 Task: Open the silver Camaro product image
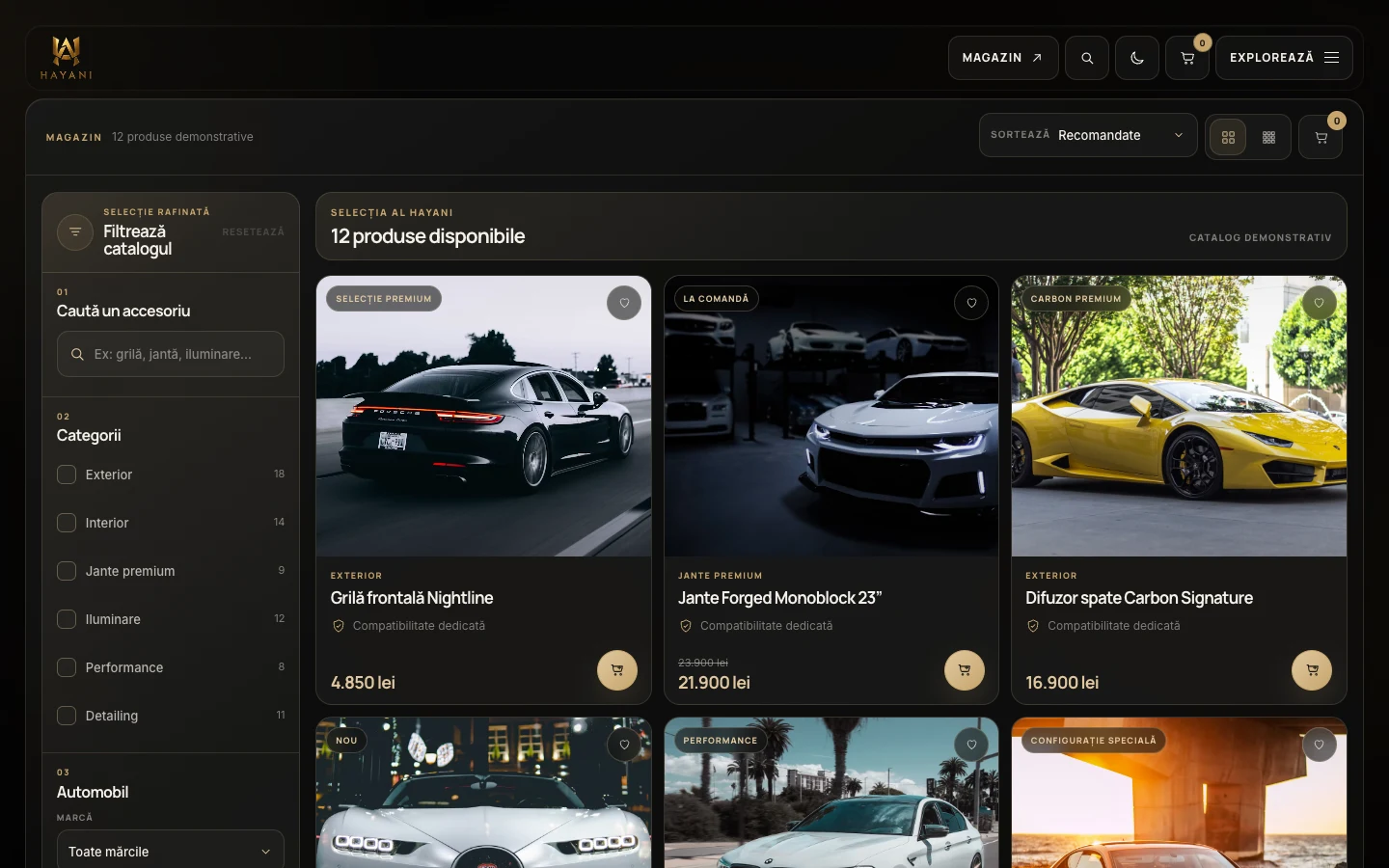(x=831, y=417)
